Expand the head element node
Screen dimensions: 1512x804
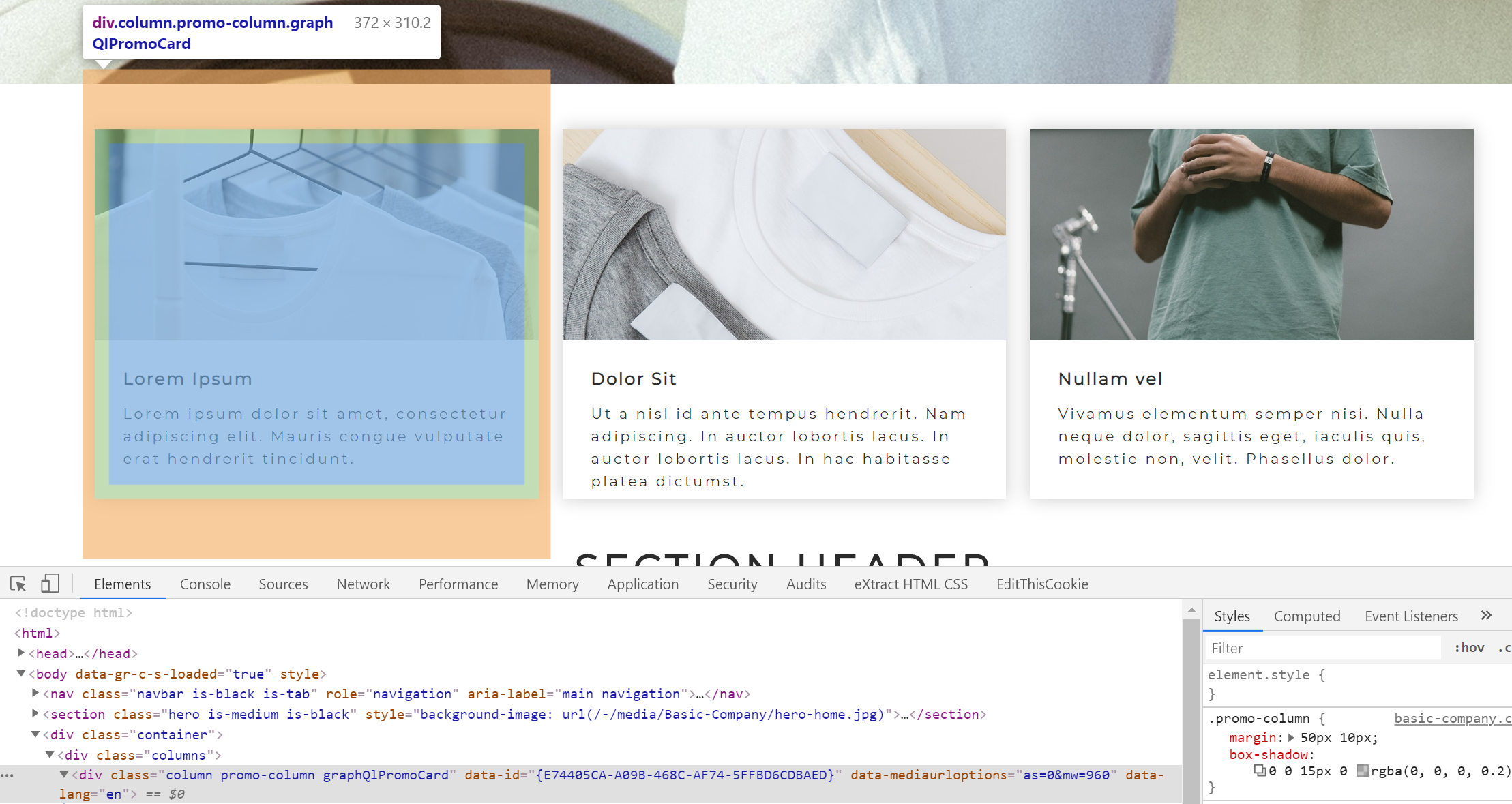pos(21,653)
